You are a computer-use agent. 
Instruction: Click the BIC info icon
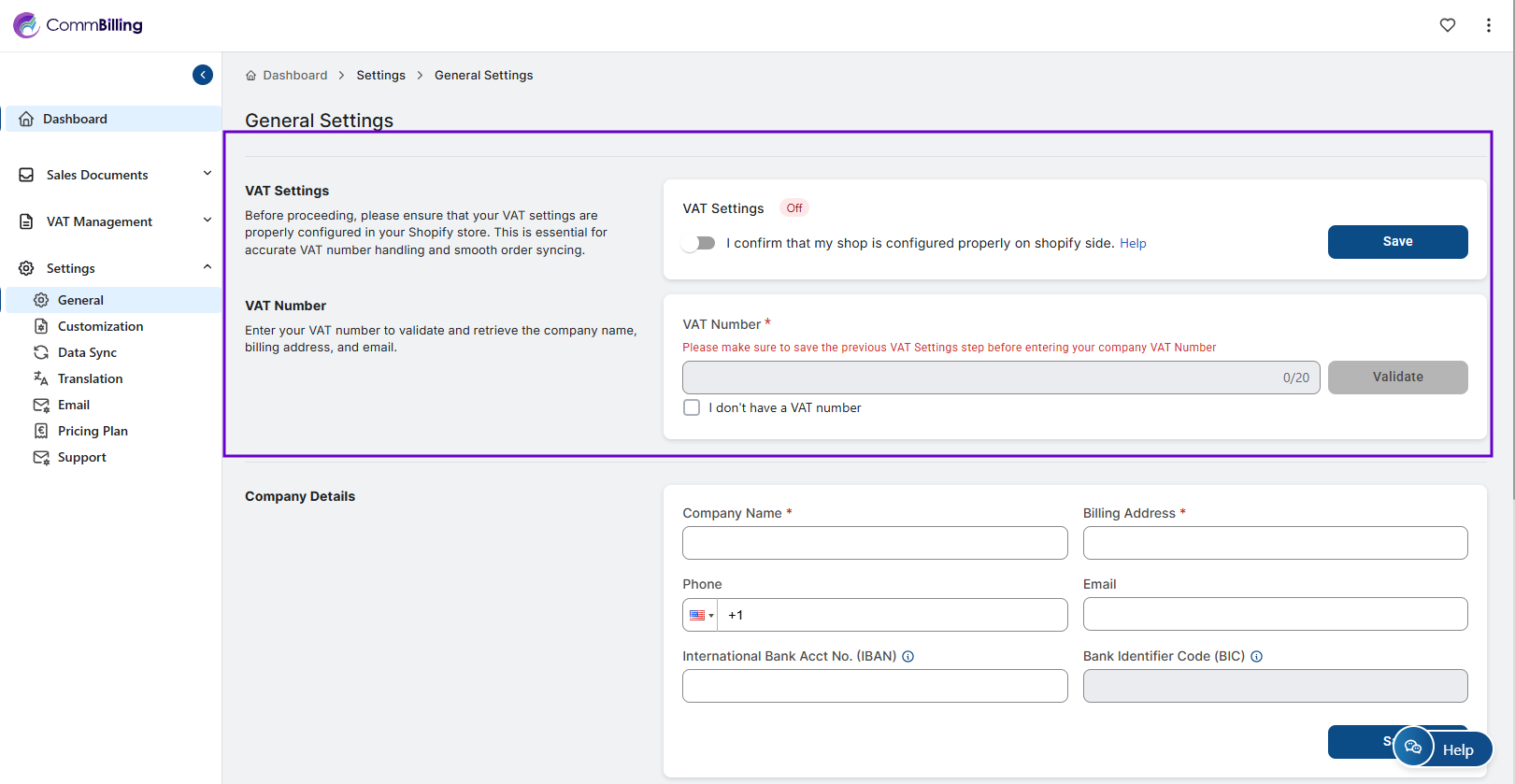click(1256, 657)
